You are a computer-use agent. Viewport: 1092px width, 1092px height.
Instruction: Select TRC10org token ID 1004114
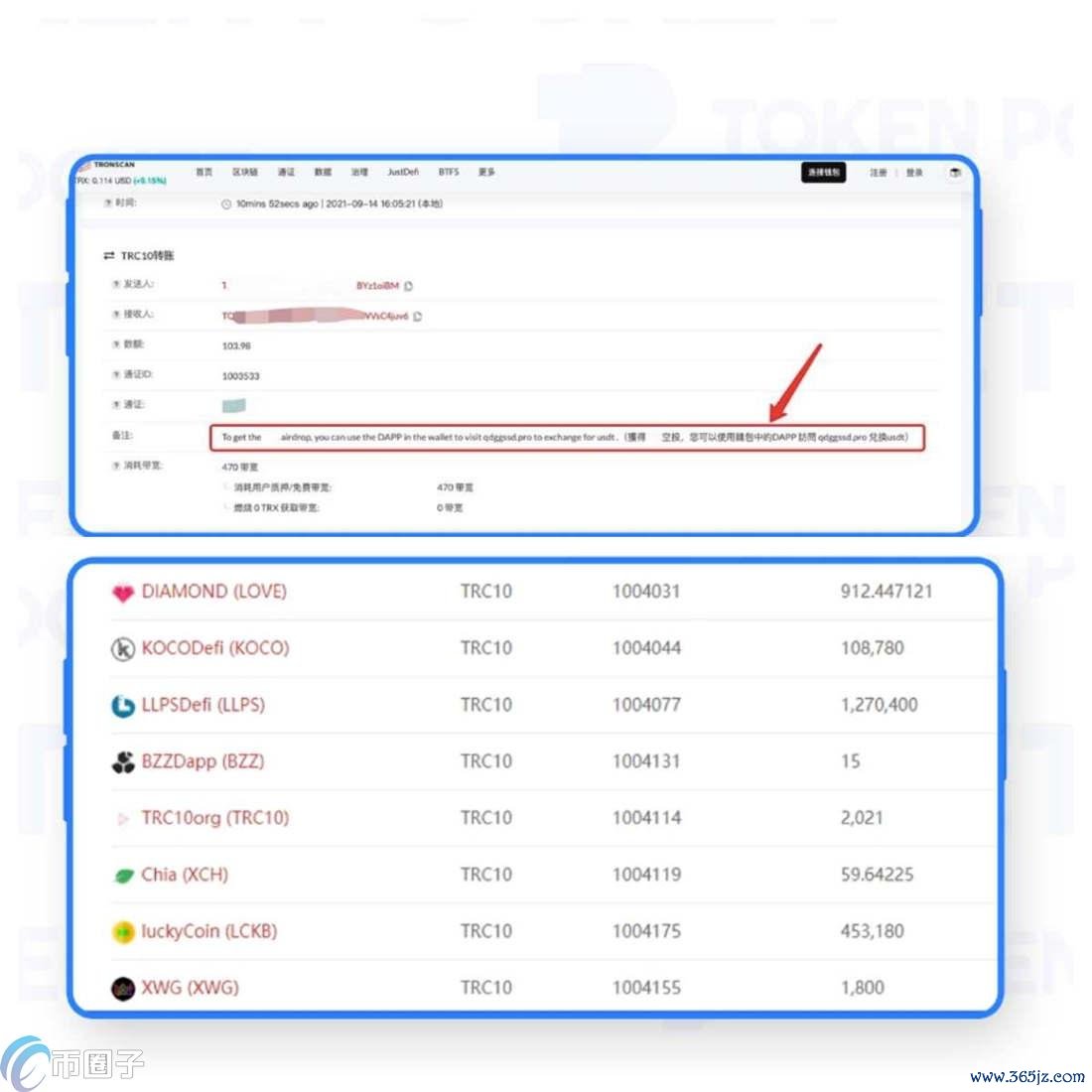click(x=646, y=818)
